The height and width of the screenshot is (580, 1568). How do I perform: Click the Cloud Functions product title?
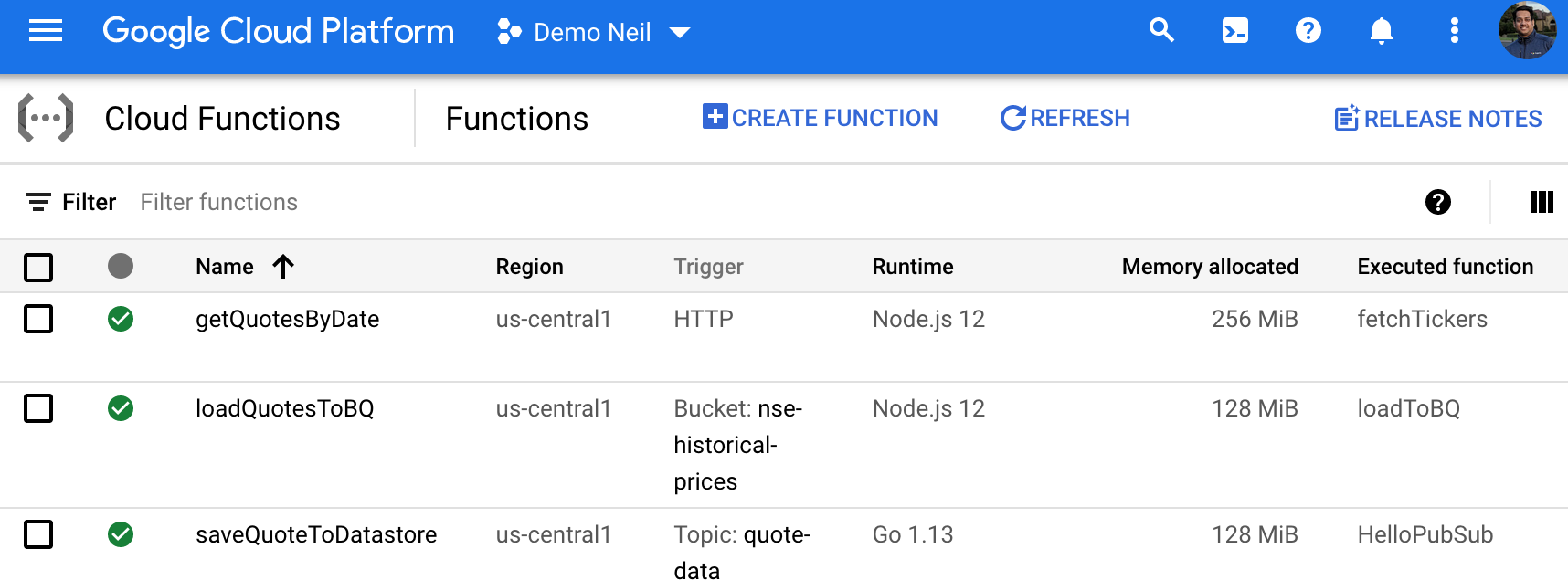[222, 119]
